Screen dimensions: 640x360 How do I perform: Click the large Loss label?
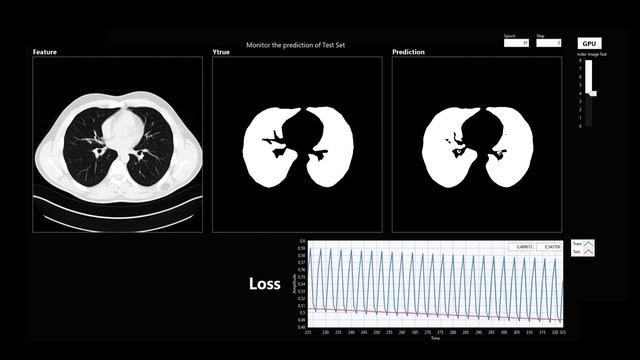[x=264, y=284]
